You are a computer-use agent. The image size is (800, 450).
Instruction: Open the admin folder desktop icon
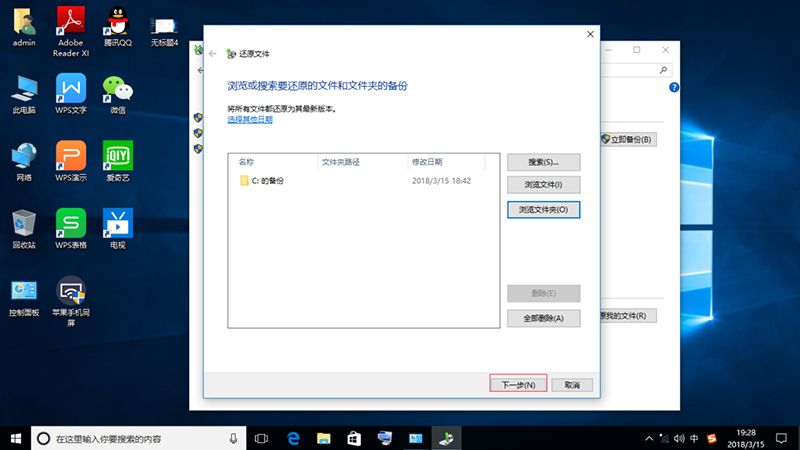[x=24, y=27]
